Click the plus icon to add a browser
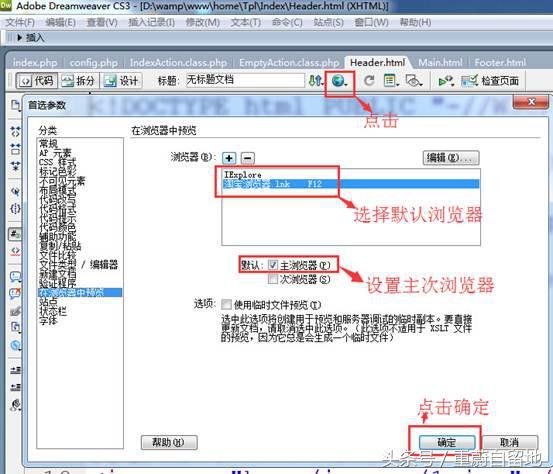This screenshot has width=553, height=474. click(229, 158)
